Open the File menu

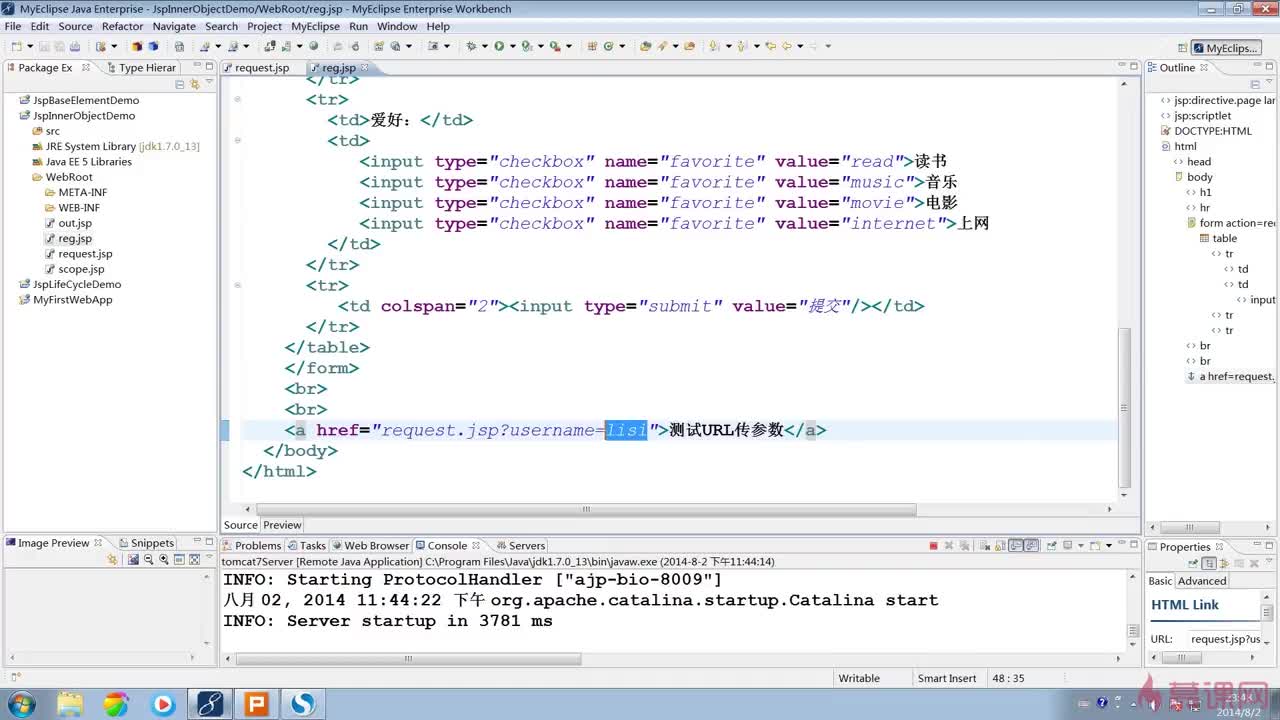tap(13, 26)
